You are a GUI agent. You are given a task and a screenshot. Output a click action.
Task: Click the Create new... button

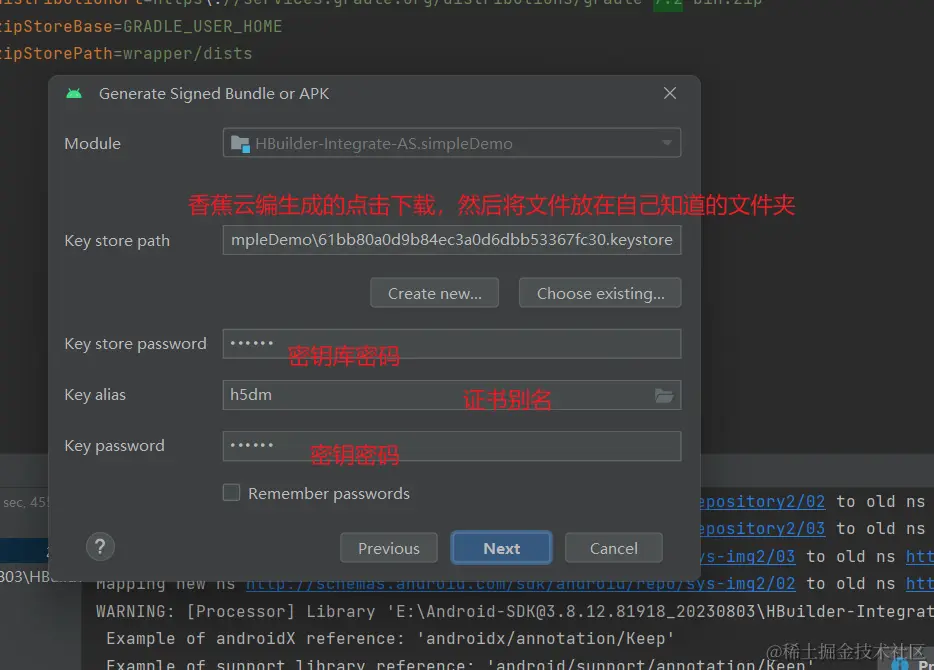point(434,293)
